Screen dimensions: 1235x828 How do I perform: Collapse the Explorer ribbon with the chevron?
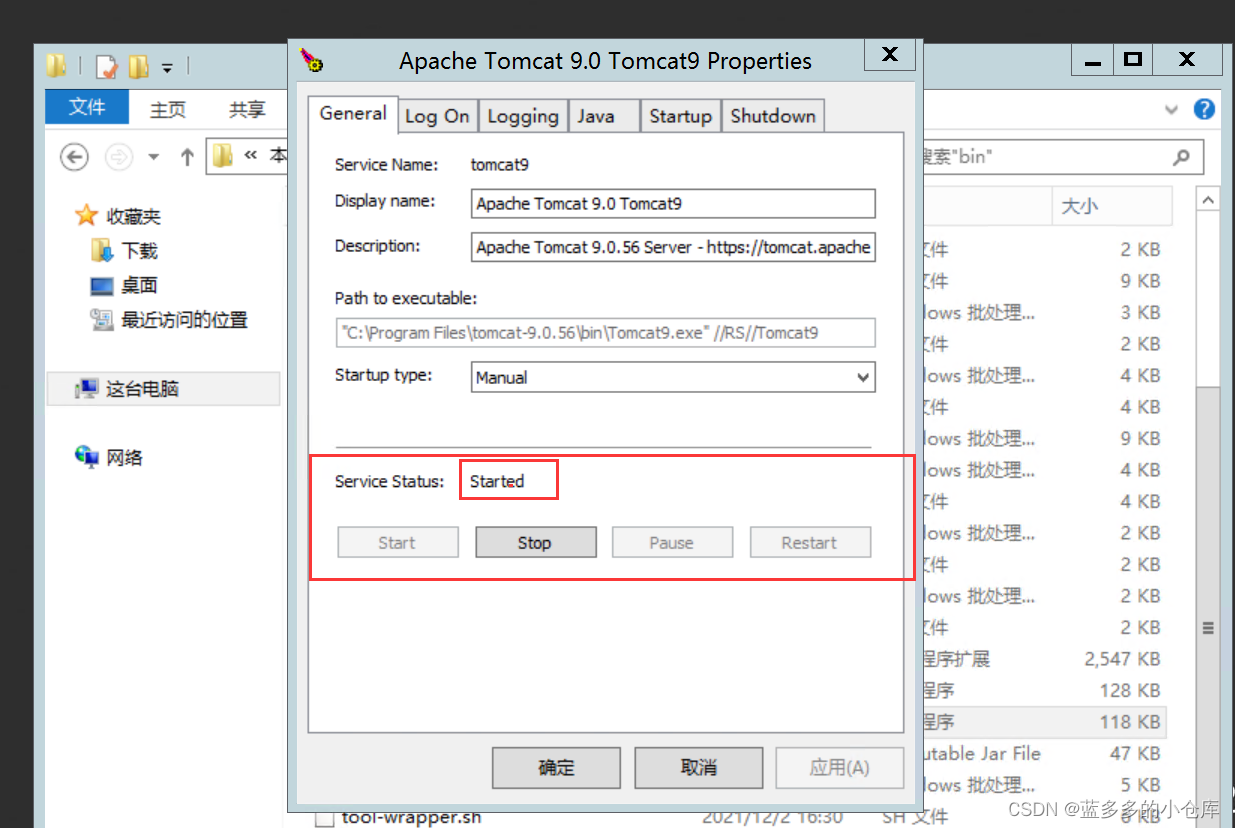(x=1172, y=109)
